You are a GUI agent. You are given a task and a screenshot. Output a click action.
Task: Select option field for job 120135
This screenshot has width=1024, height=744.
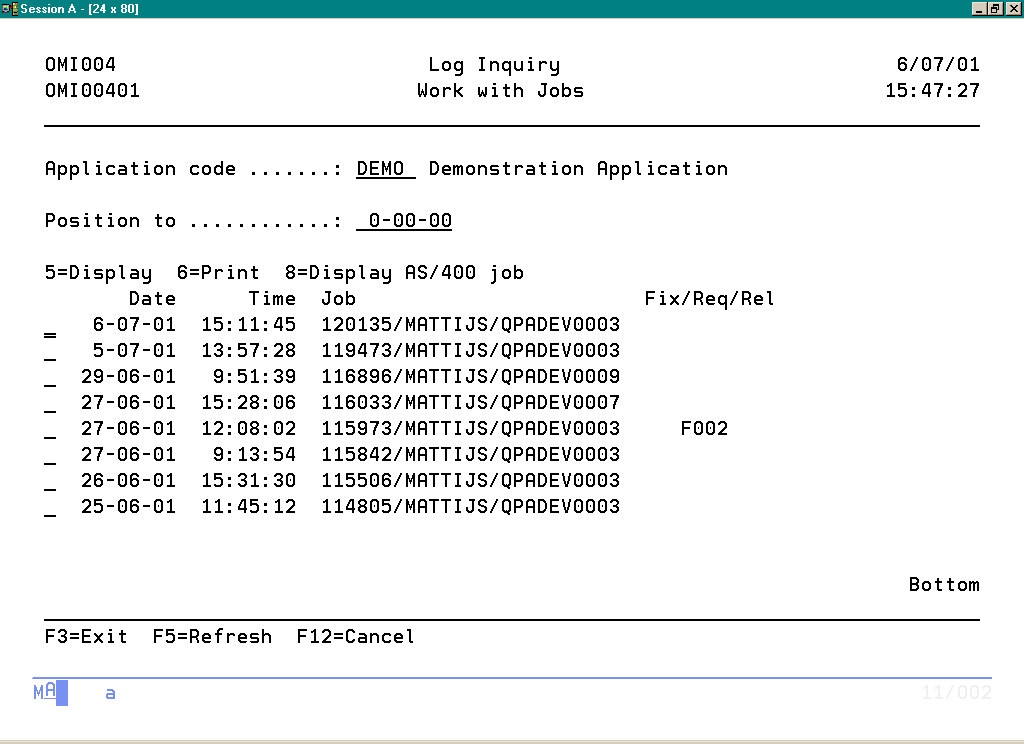[50, 327]
